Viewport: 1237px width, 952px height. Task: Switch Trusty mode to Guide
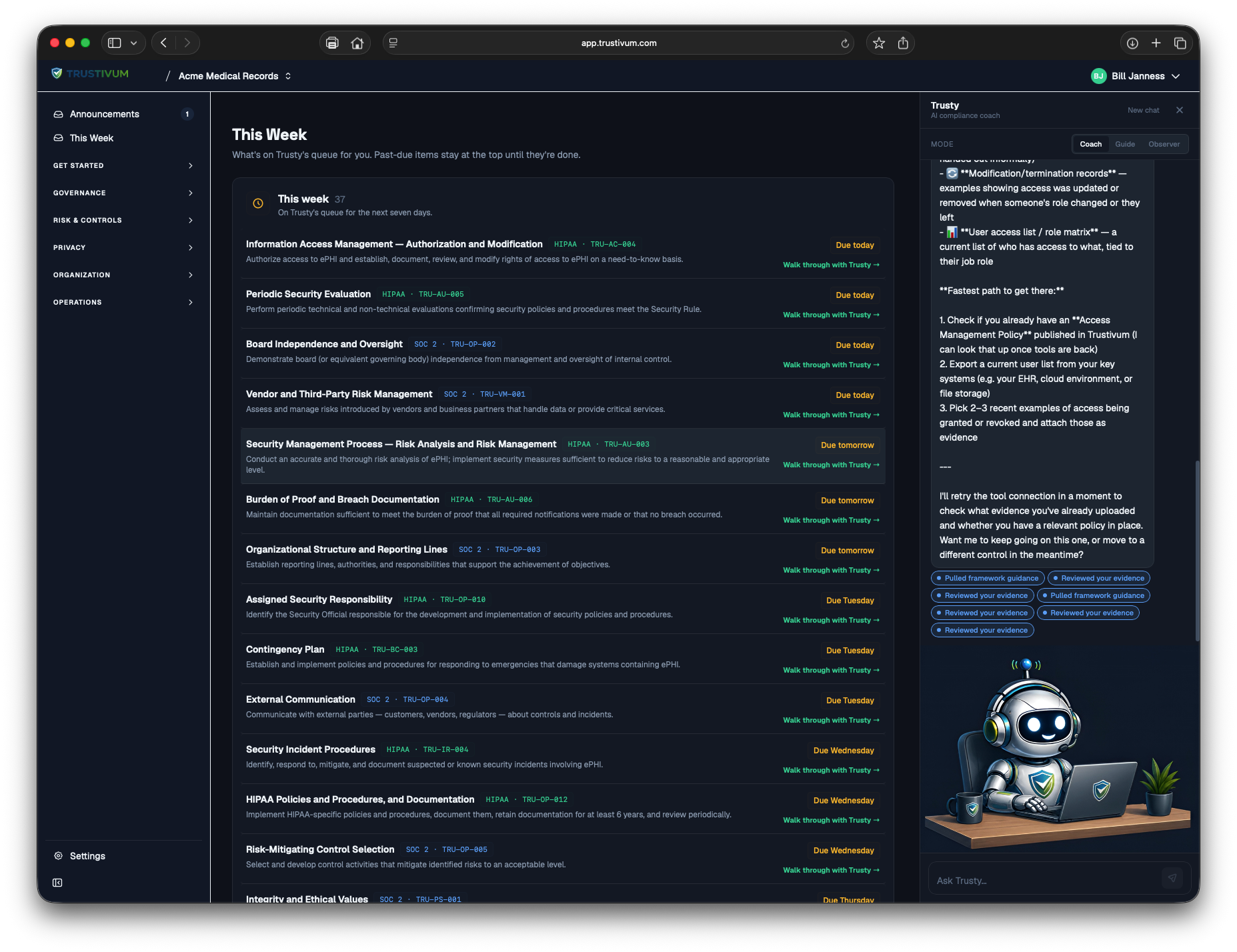(1125, 144)
